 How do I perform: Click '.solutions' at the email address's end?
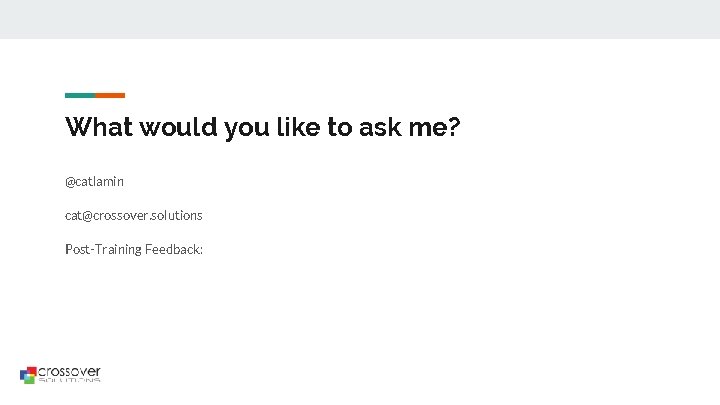176,215
